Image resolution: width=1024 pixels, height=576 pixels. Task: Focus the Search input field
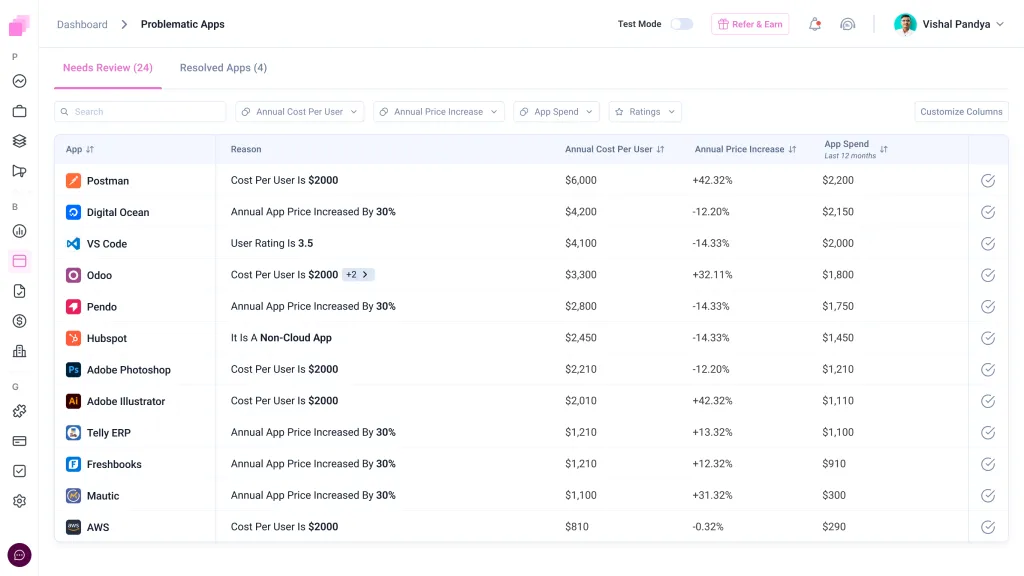(140, 112)
